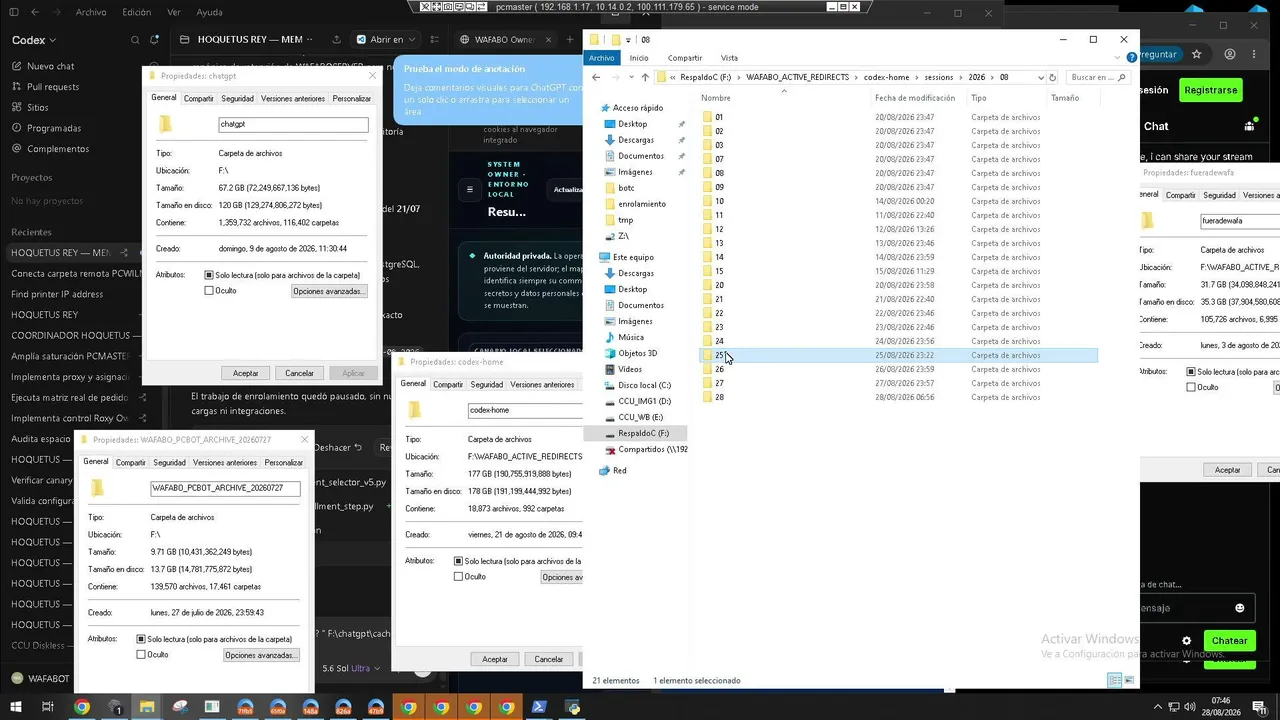Toggle Solo lectura in fueradewafa properties

1191,371
